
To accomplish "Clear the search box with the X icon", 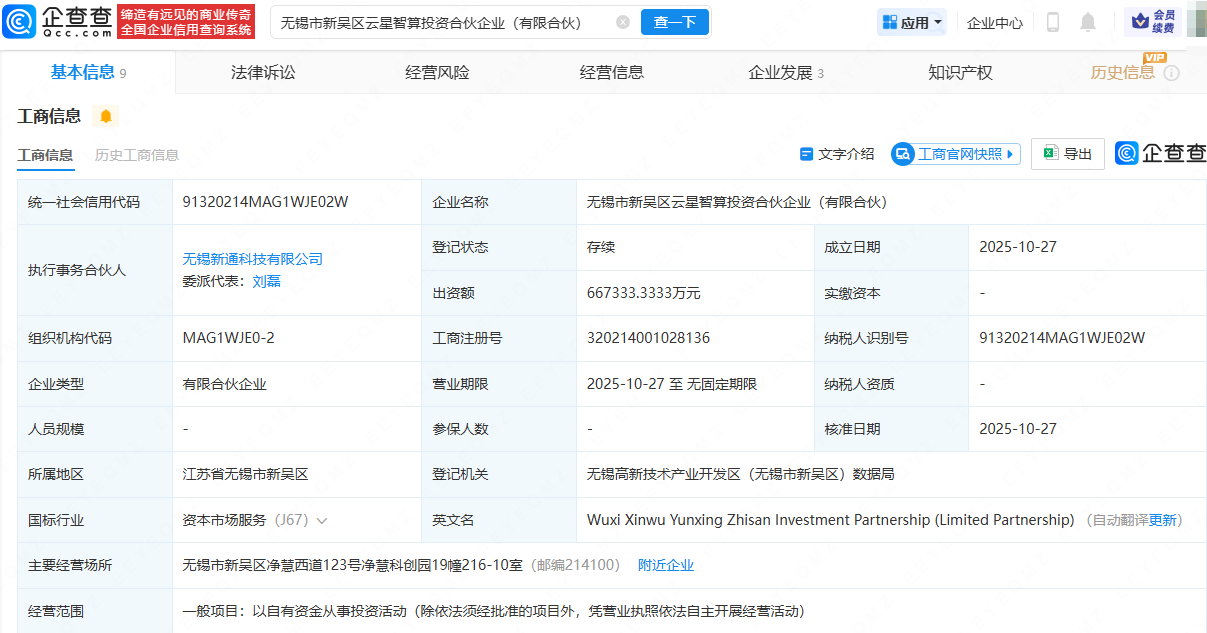I will point(623,22).
